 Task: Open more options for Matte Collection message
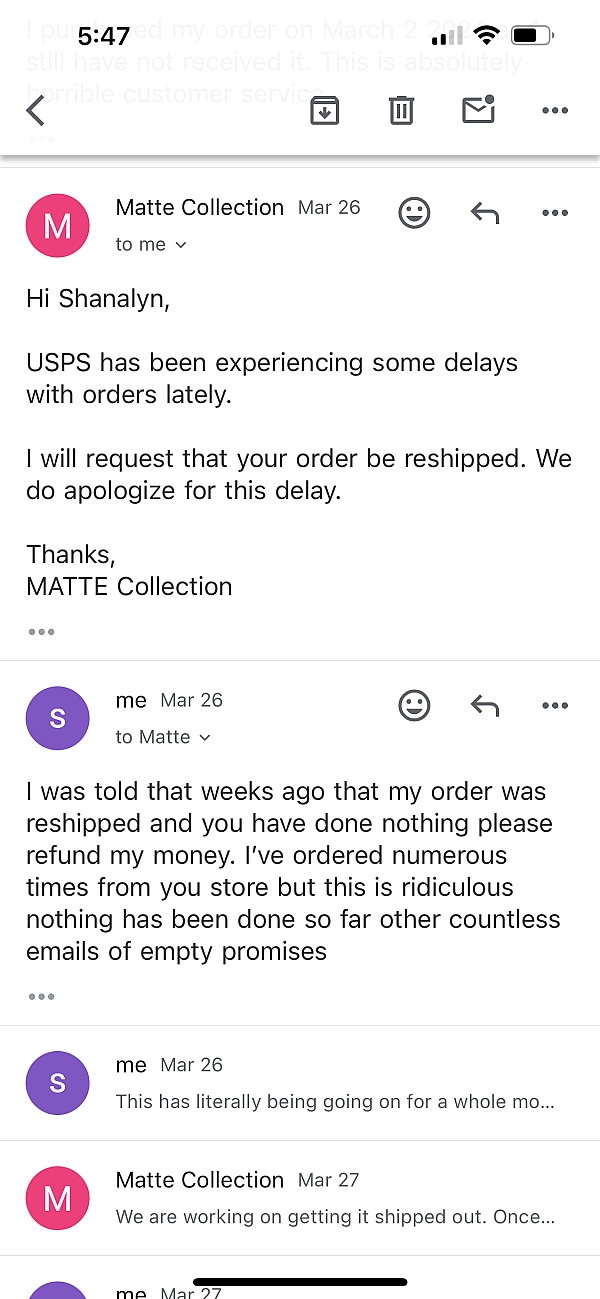(555, 212)
